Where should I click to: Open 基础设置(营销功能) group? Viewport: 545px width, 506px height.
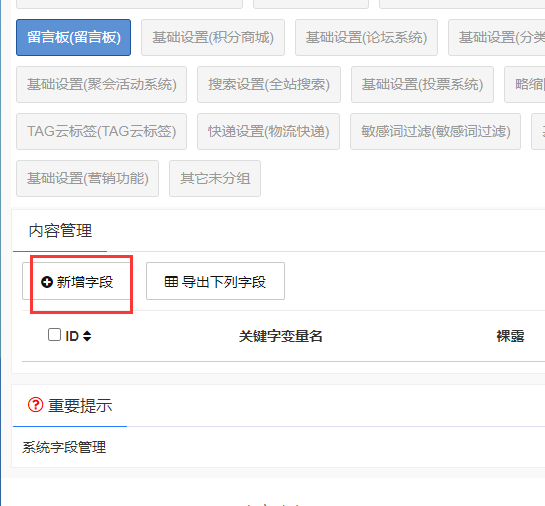point(88,178)
